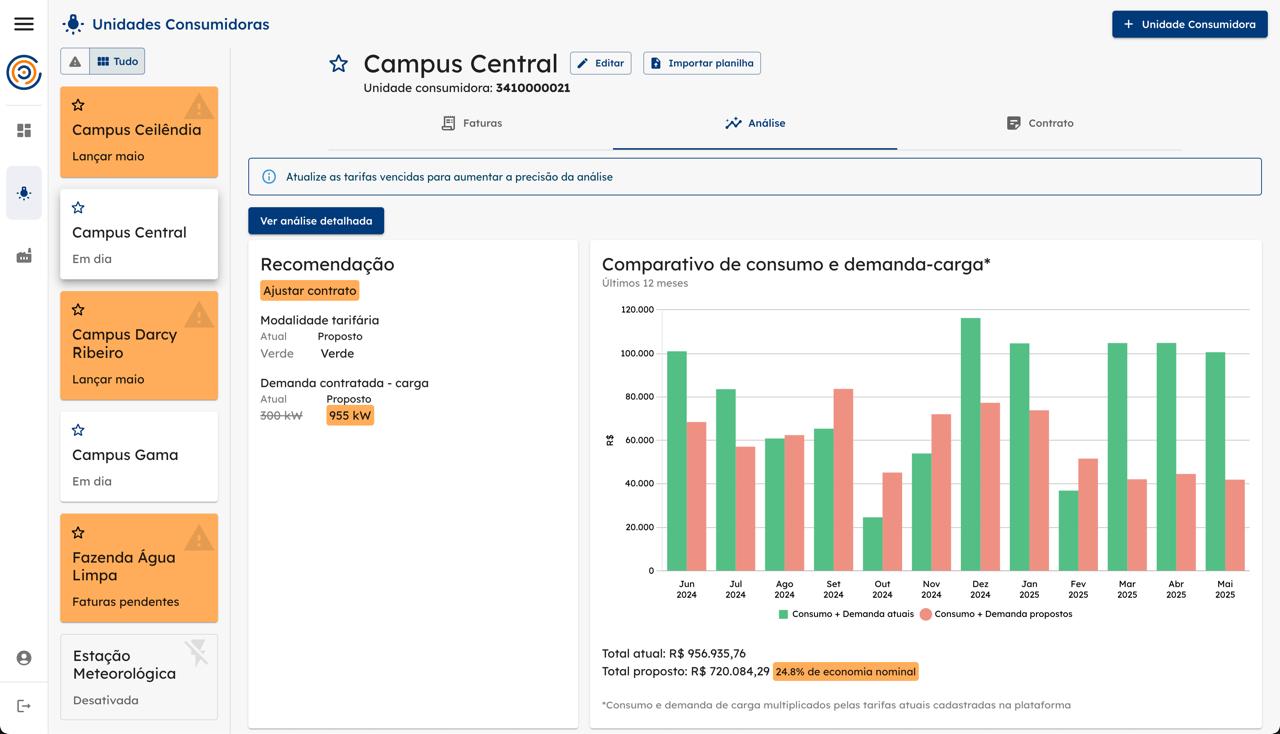Open the distributors factory icon in sidebar
This screenshot has width=1280, height=734.
click(24, 256)
